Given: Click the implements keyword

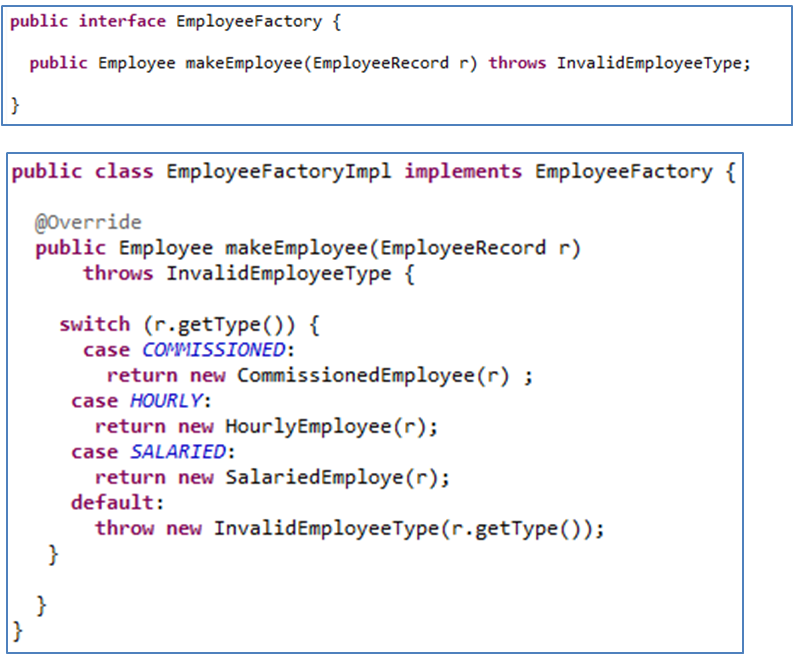Looking at the screenshot, I should coord(462,172).
